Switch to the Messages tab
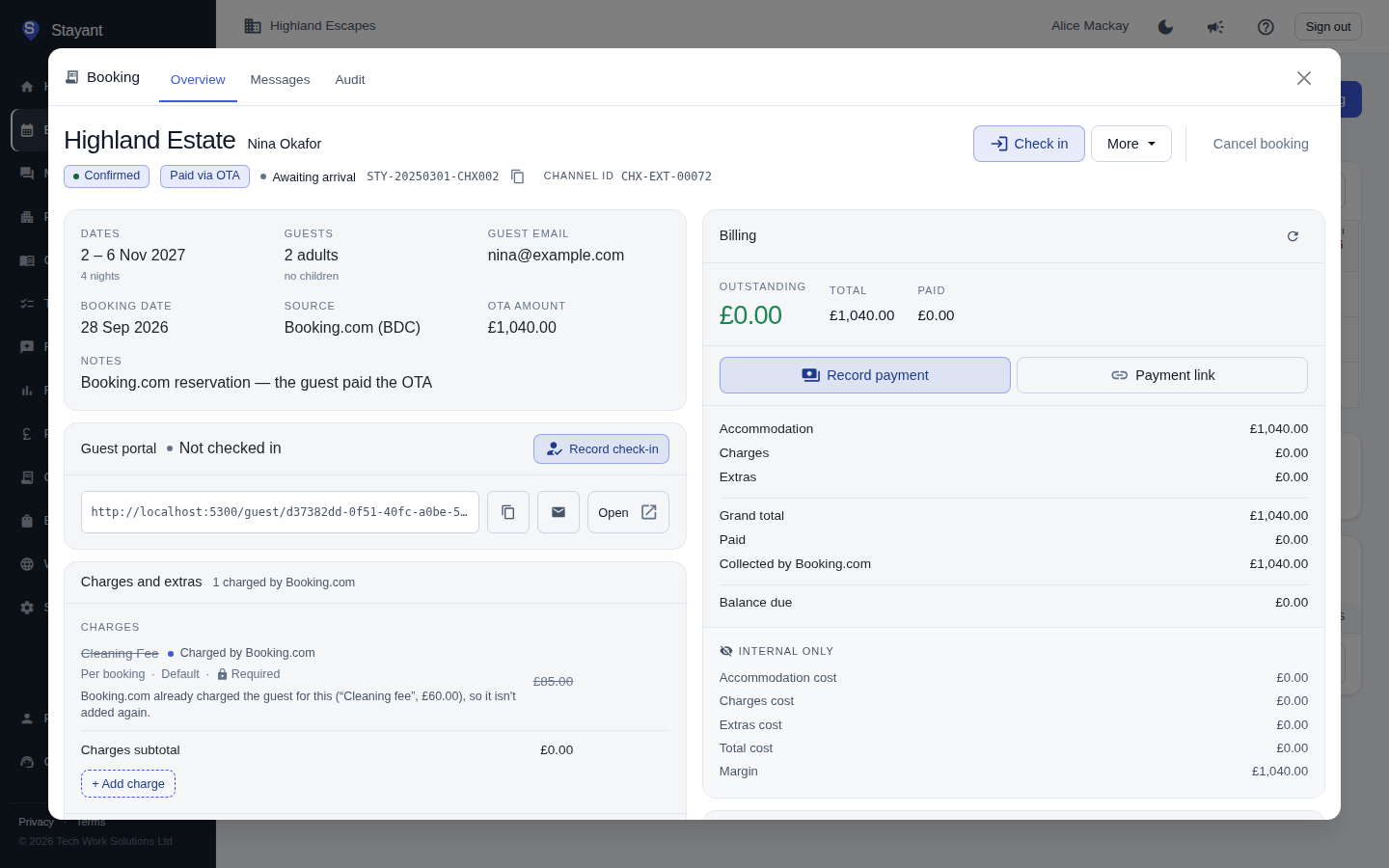This screenshot has height=868, width=1389. (x=280, y=80)
